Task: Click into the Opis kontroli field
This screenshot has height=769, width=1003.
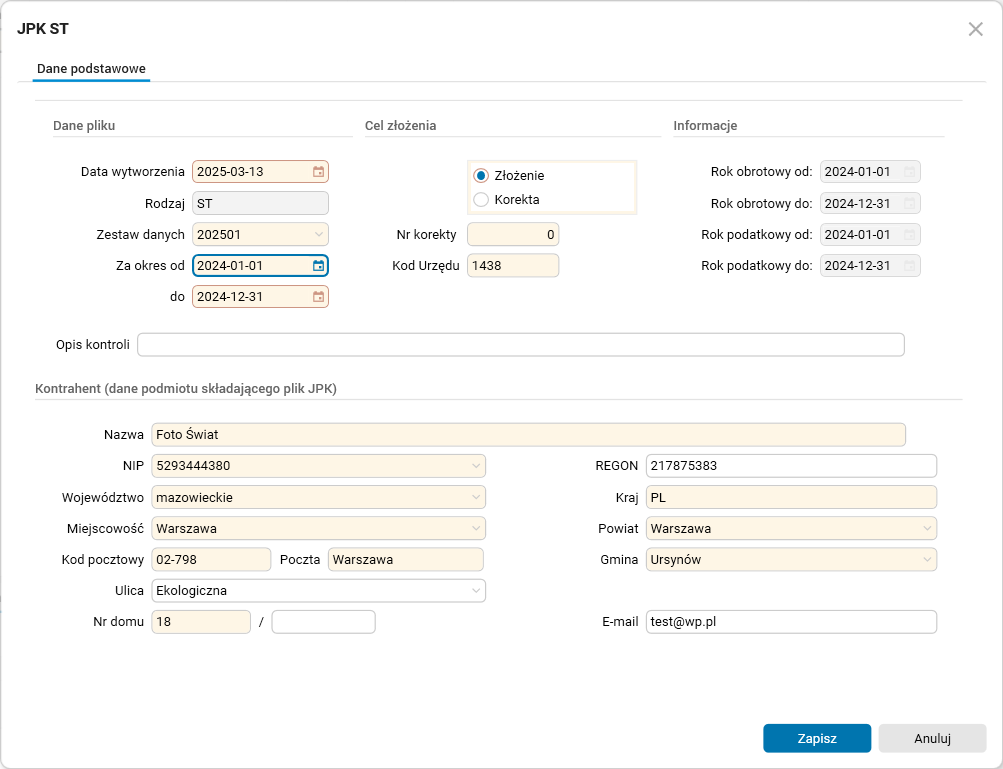Action: 520,345
